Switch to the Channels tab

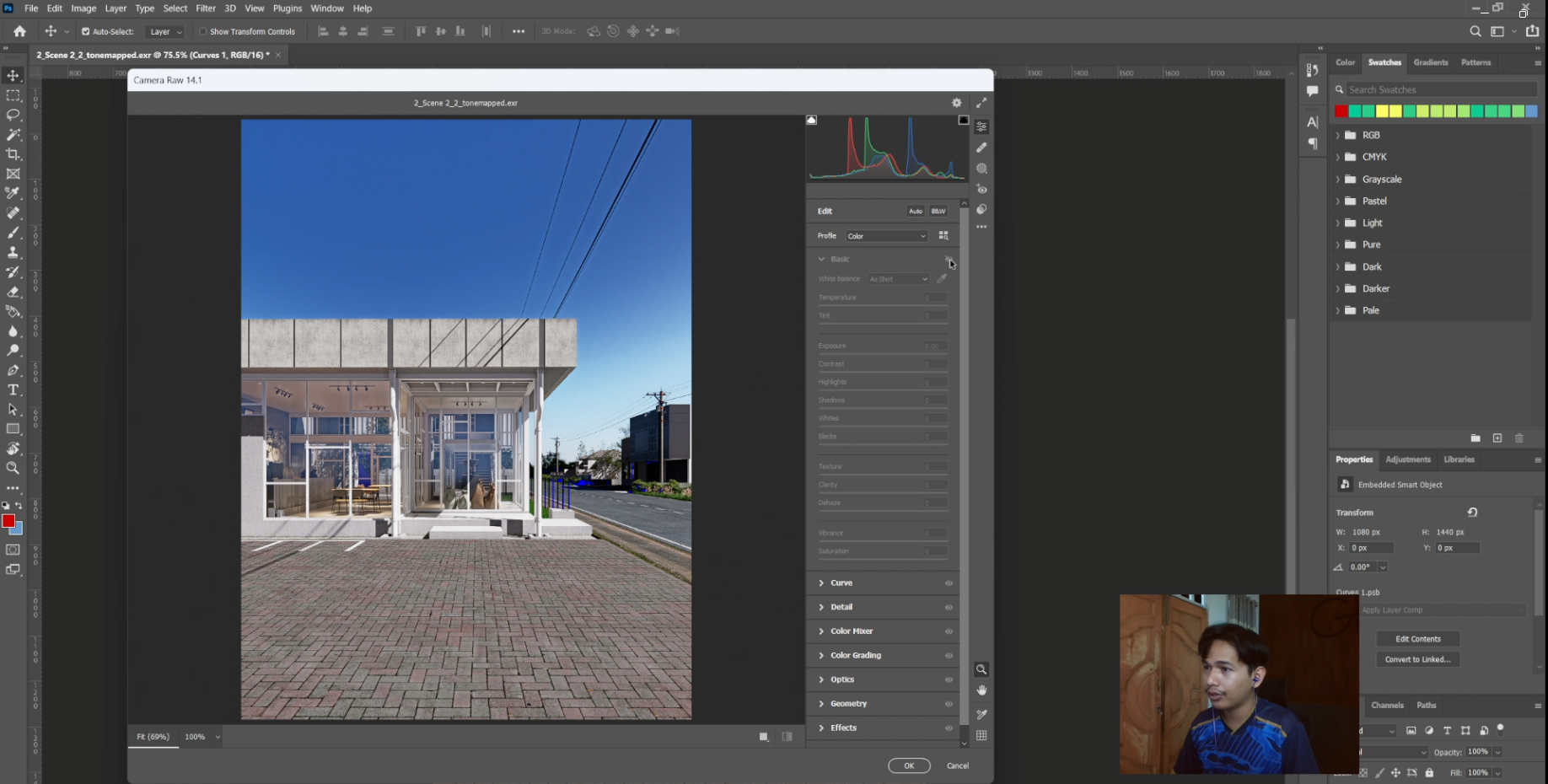click(x=1387, y=705)
